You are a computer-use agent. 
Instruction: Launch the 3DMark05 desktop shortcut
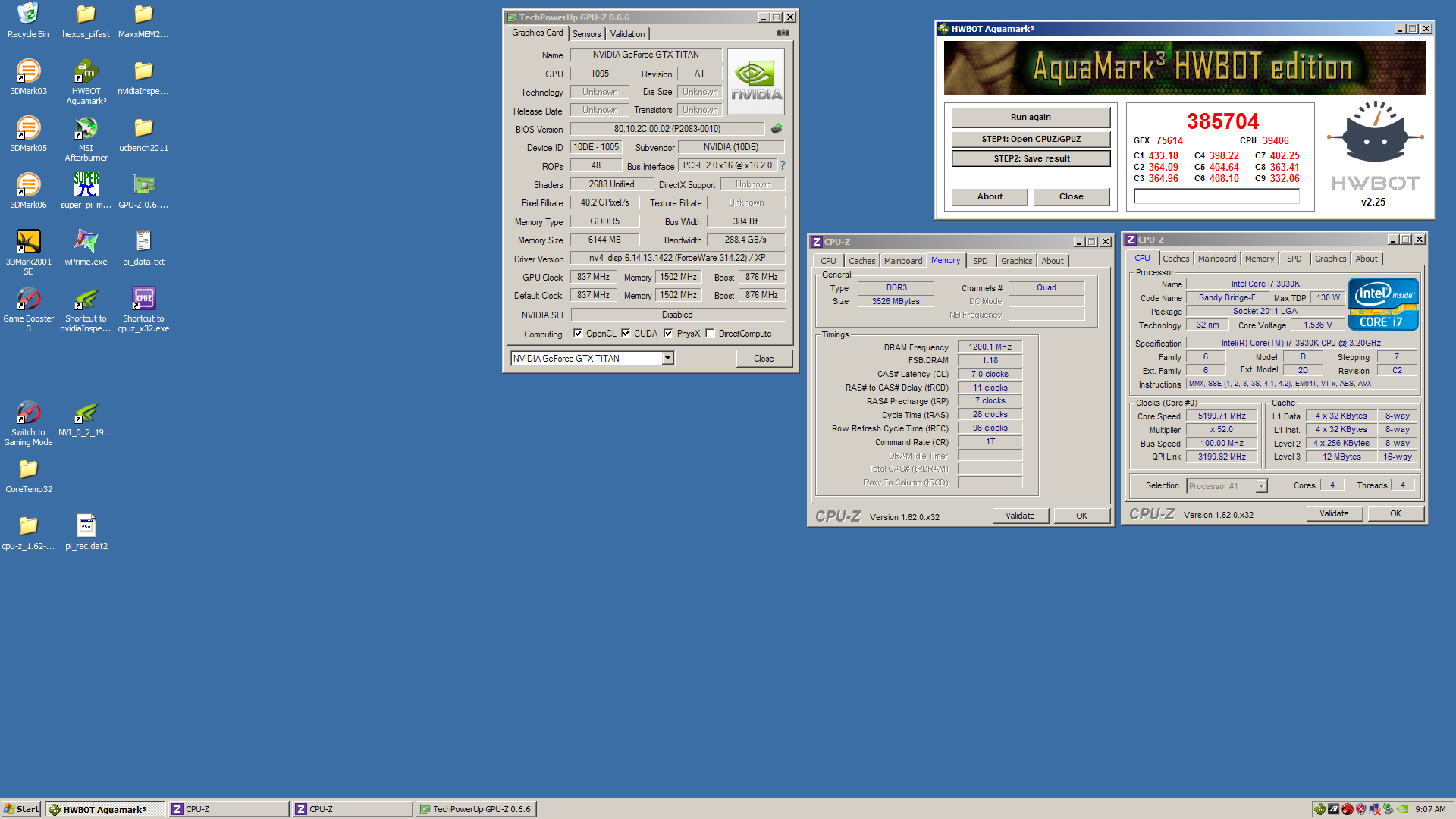tap(28, 133)
